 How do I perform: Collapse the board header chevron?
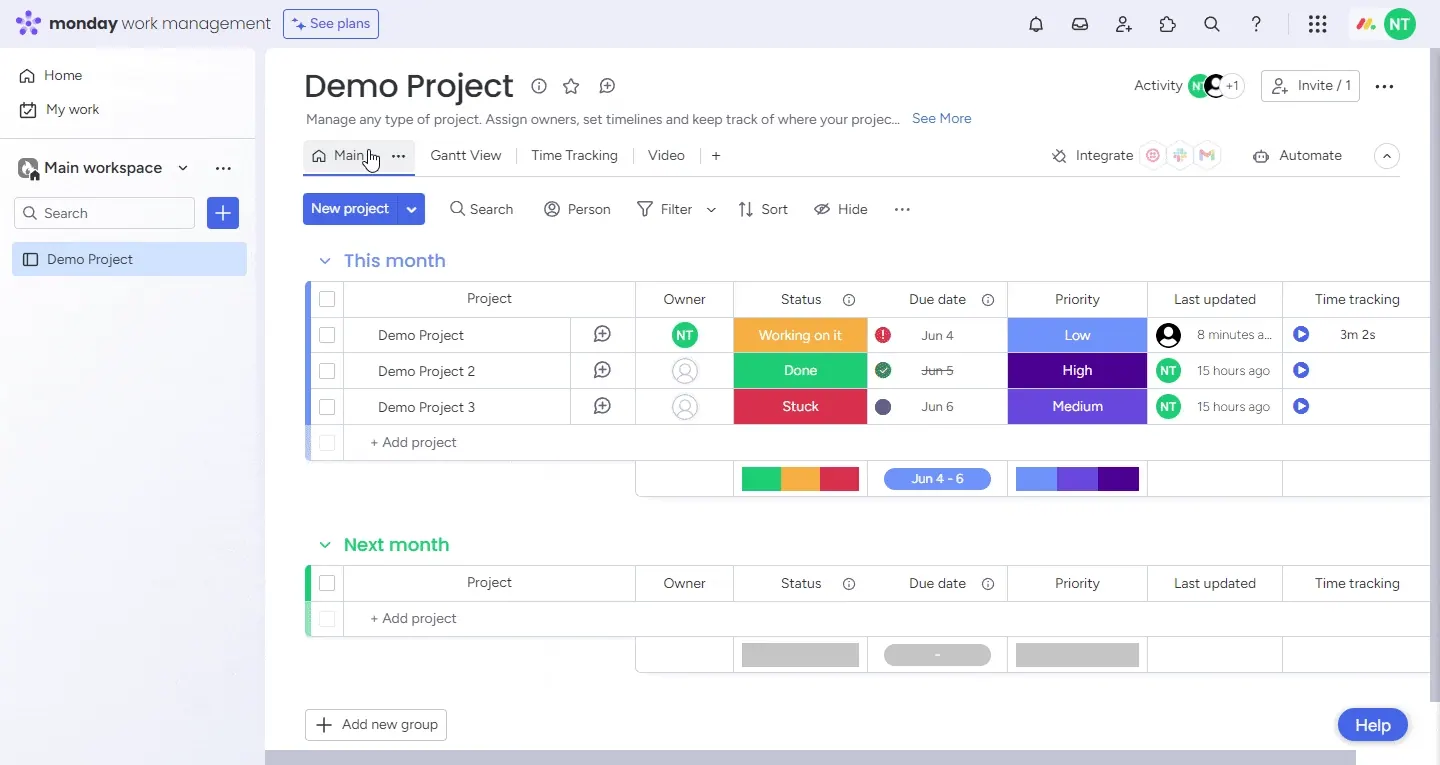pyautogui.click(x=1386, y=156)
